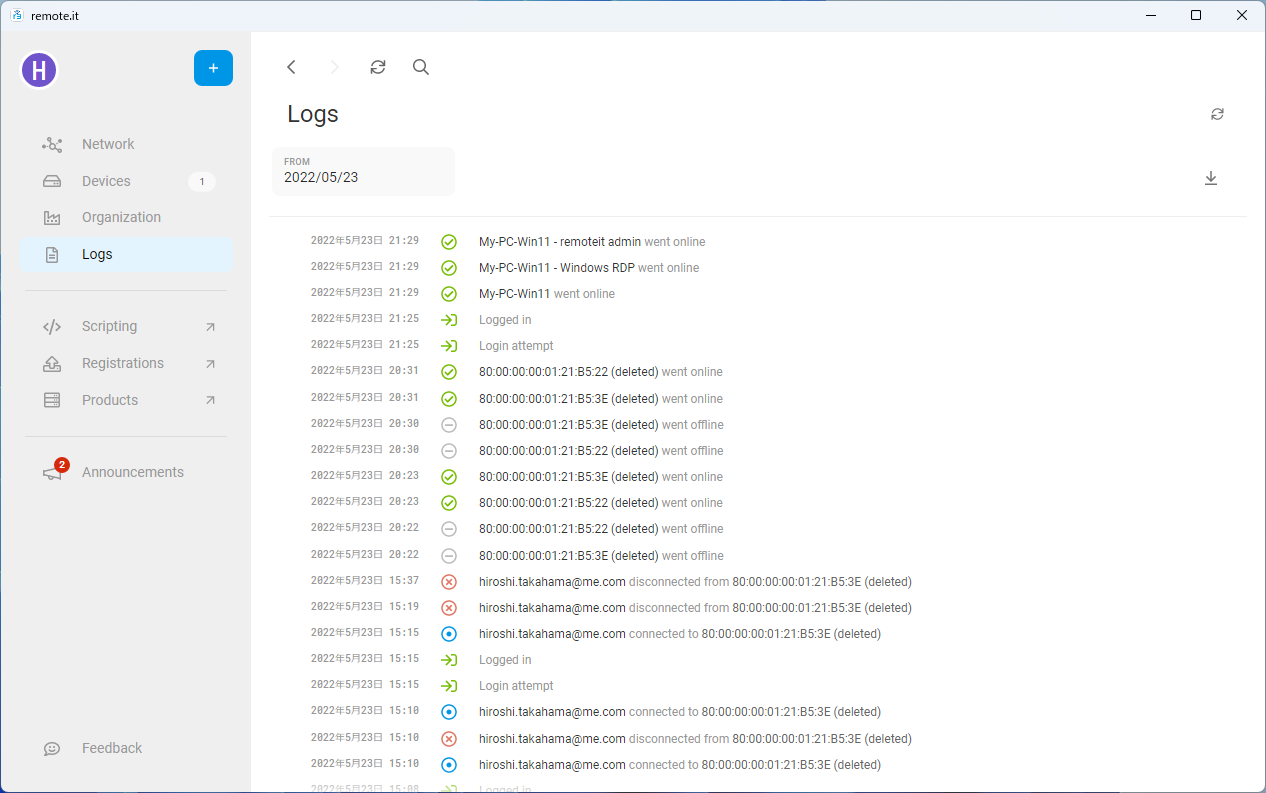Click the Organization chart icon
1266x793 pixels.
pos(52,218)
